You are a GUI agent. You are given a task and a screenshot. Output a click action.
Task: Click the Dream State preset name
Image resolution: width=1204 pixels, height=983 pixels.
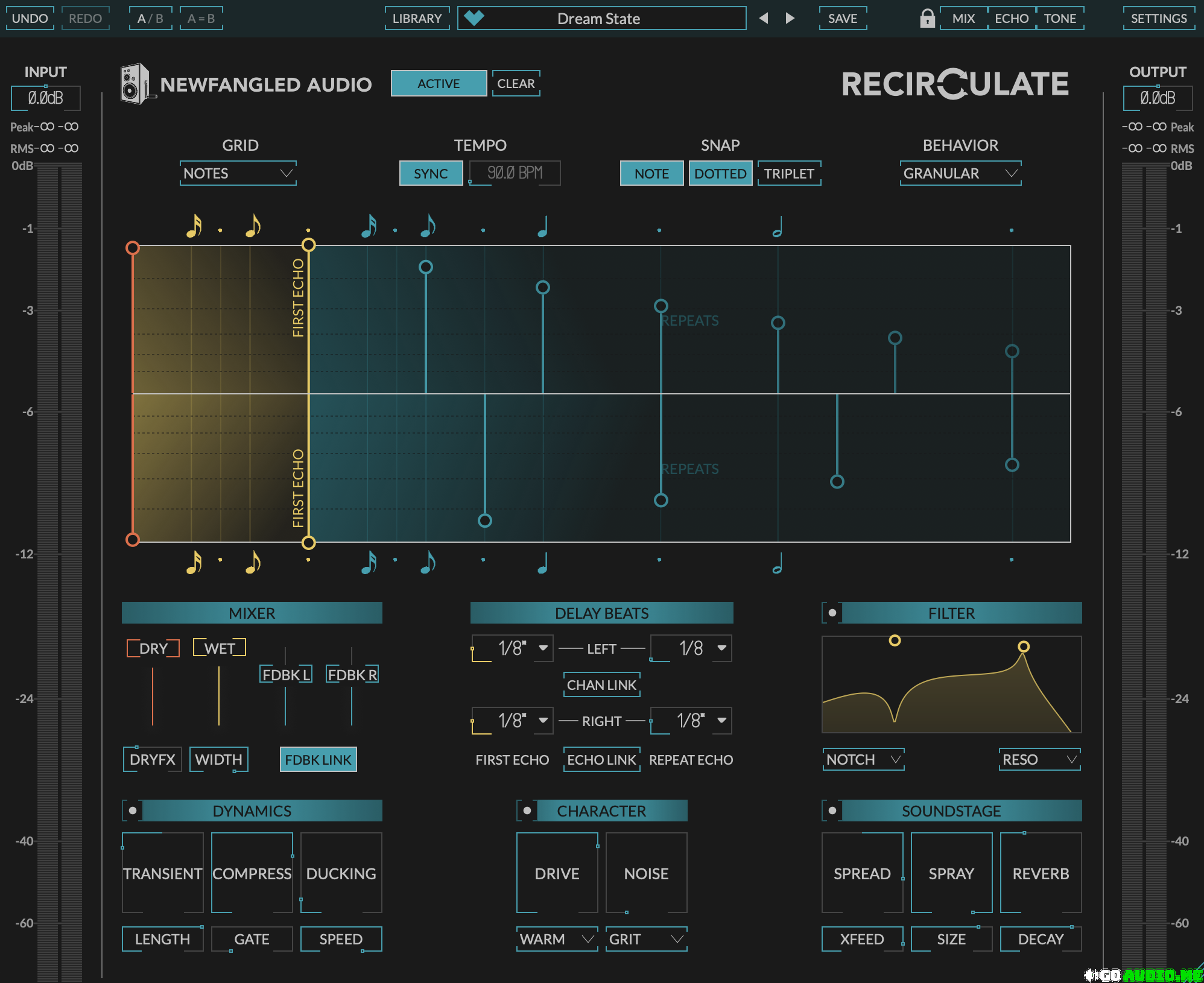pyautogui.click(x=598, y=18)
